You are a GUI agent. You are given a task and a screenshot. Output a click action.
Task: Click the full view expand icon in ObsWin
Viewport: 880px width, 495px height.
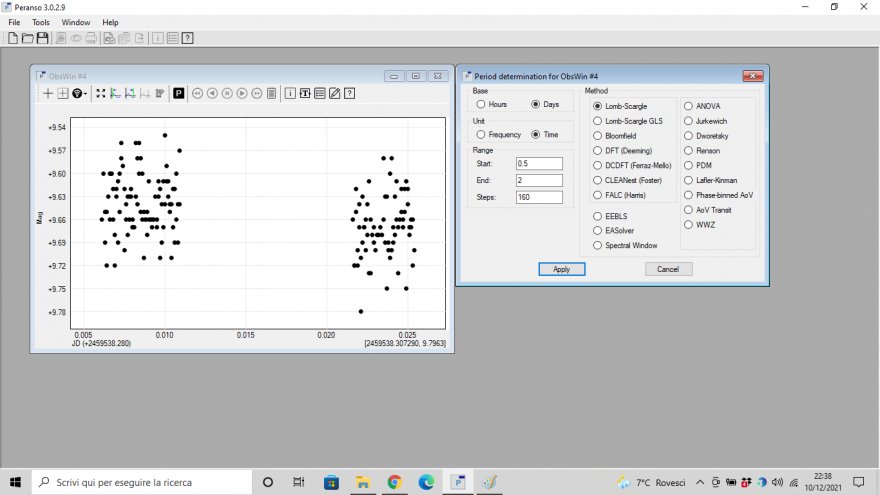(x=100, y=93)
